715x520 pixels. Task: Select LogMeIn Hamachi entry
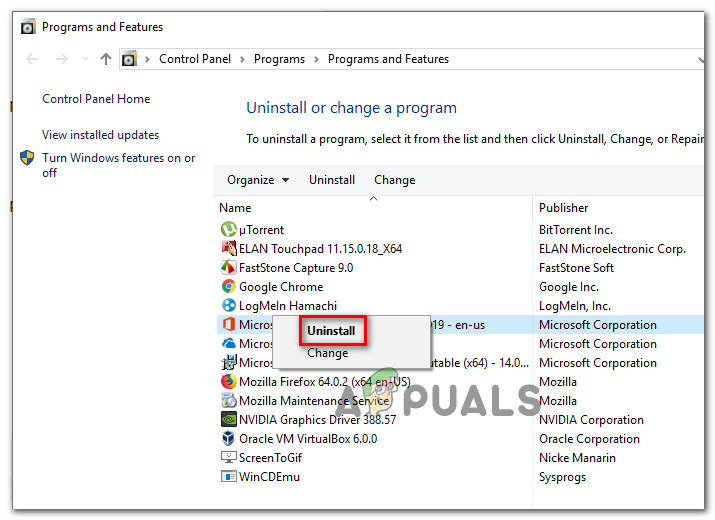[288, 306]
